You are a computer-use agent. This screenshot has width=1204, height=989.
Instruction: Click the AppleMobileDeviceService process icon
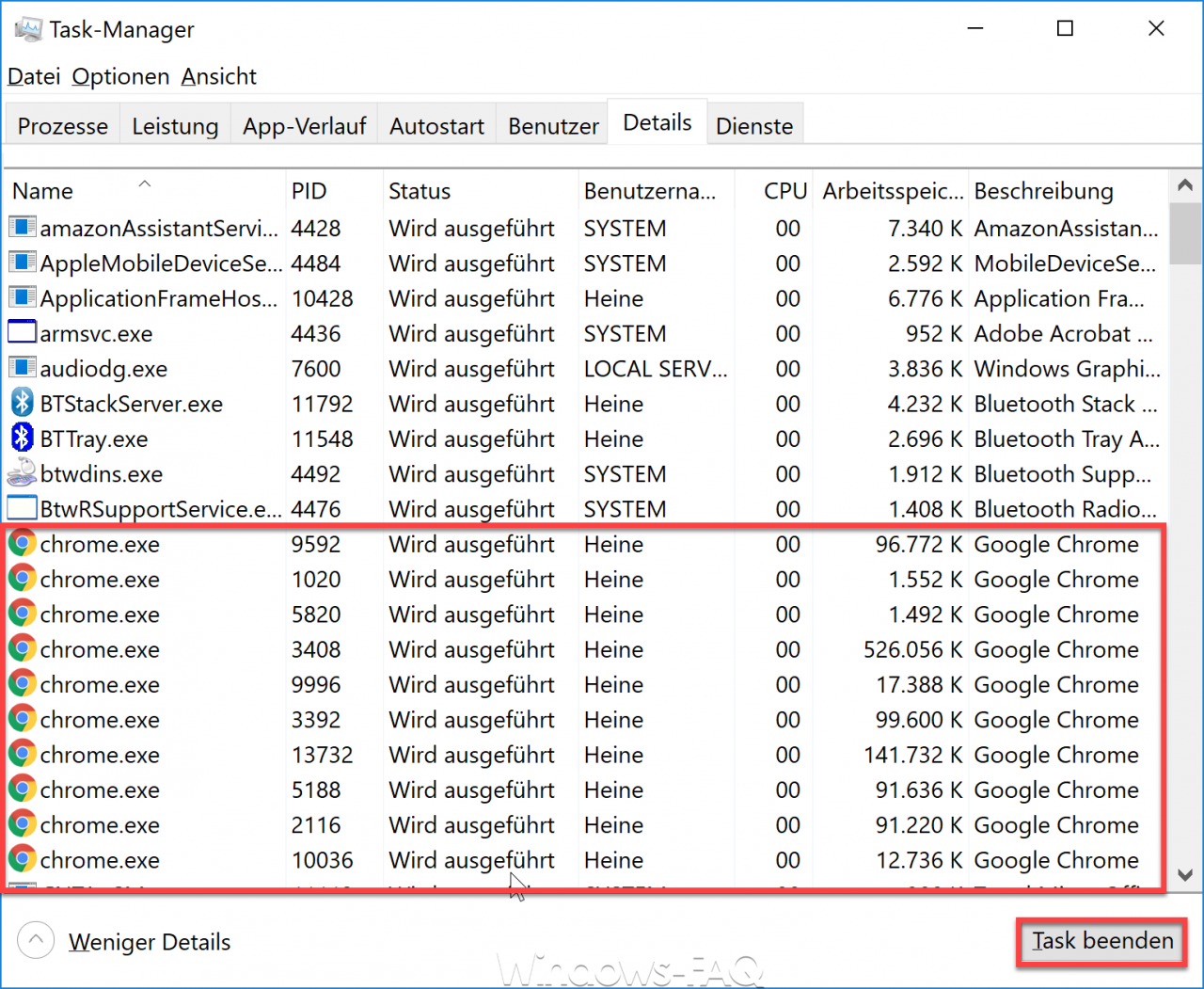23,263
